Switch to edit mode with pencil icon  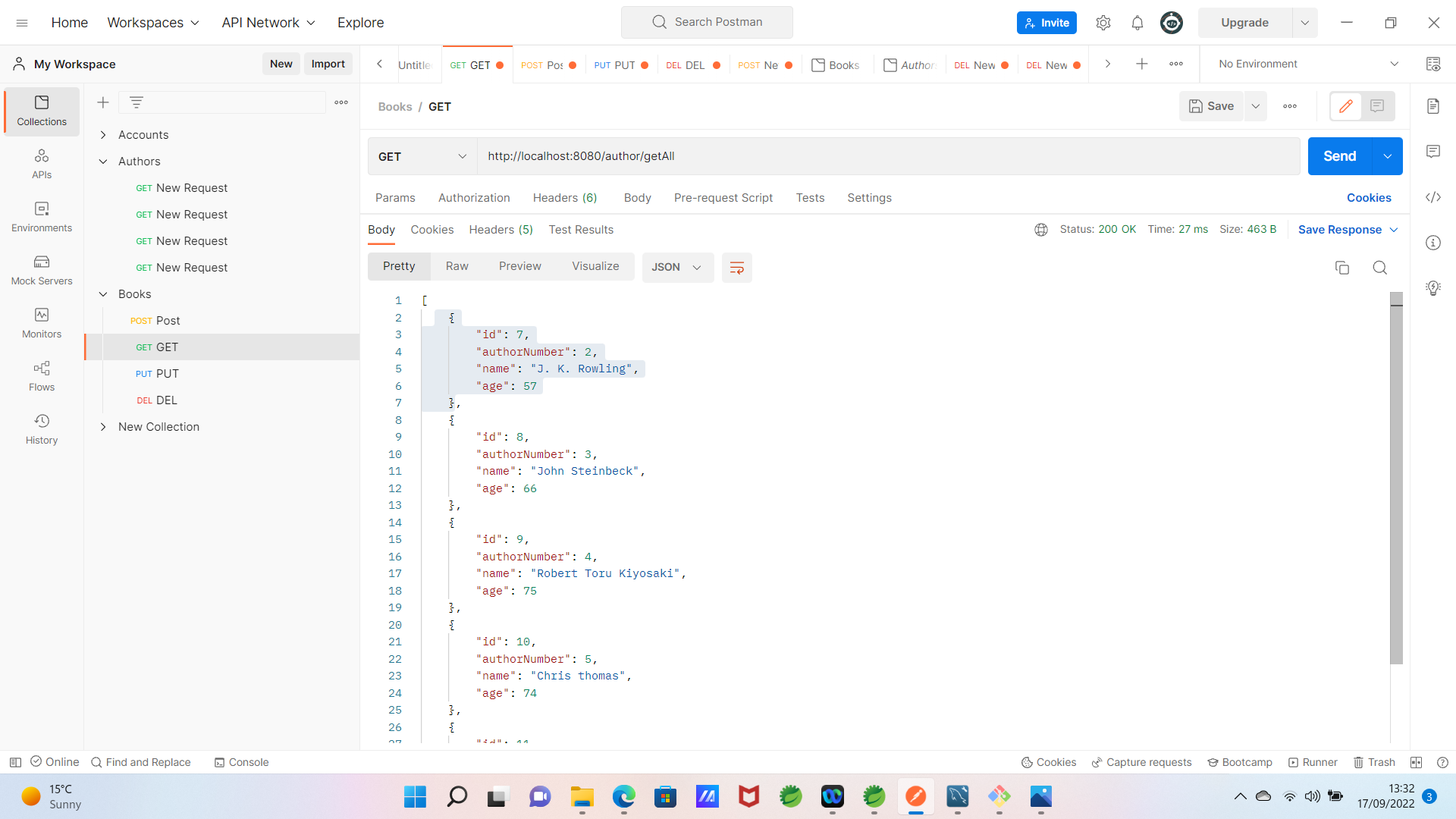click(x=1346, y=106)
